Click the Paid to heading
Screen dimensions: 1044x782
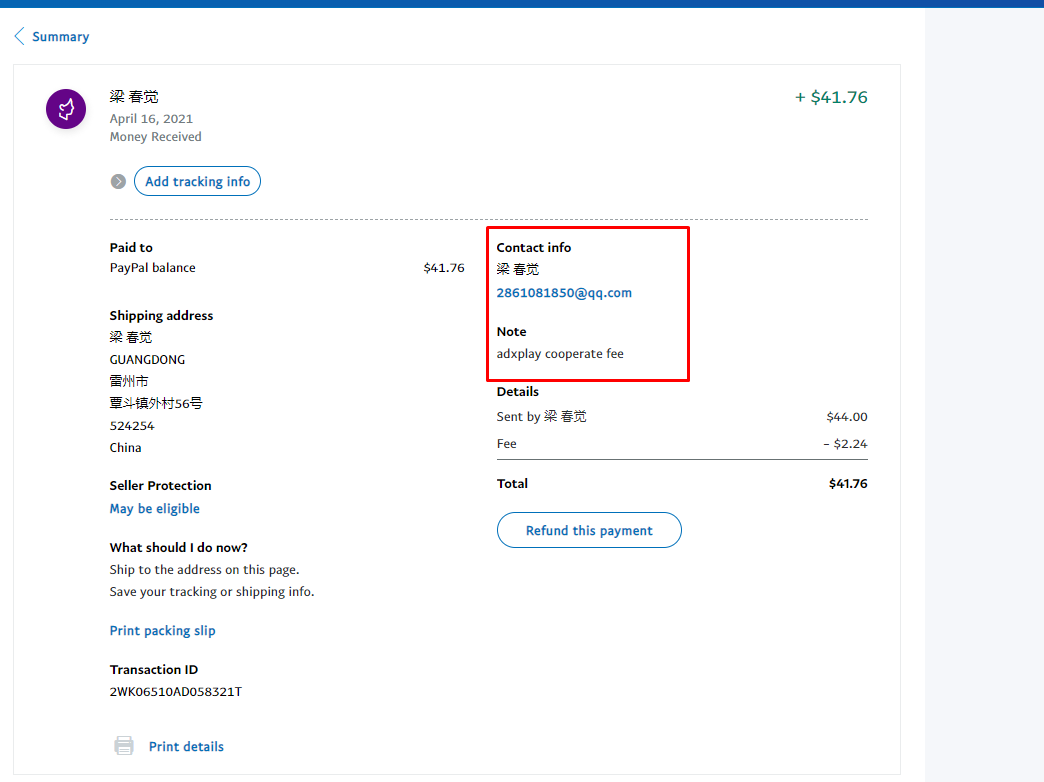click(131, 248)
